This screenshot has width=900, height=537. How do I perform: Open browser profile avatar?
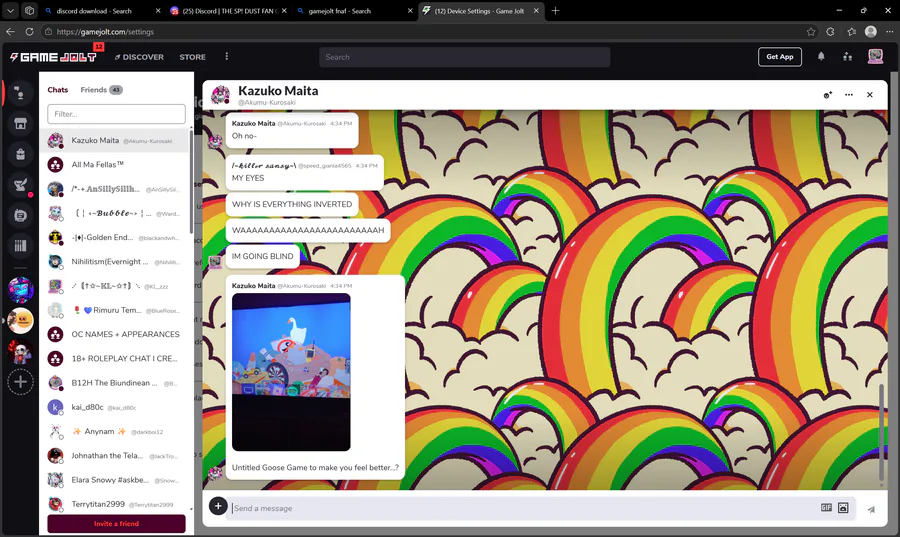click(x=871, y=32)
